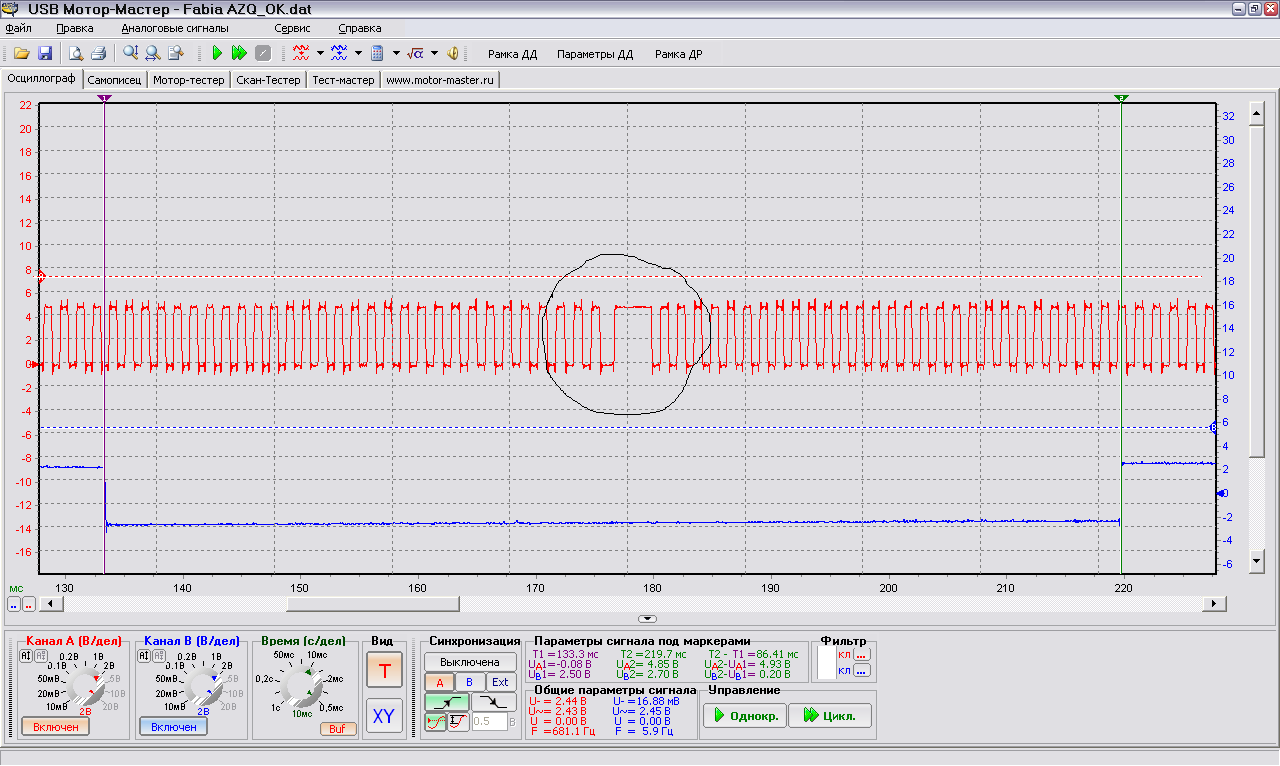Click the Время time-per-division knob
This screenshot has height=766, width=1280.
pos(304,685)
